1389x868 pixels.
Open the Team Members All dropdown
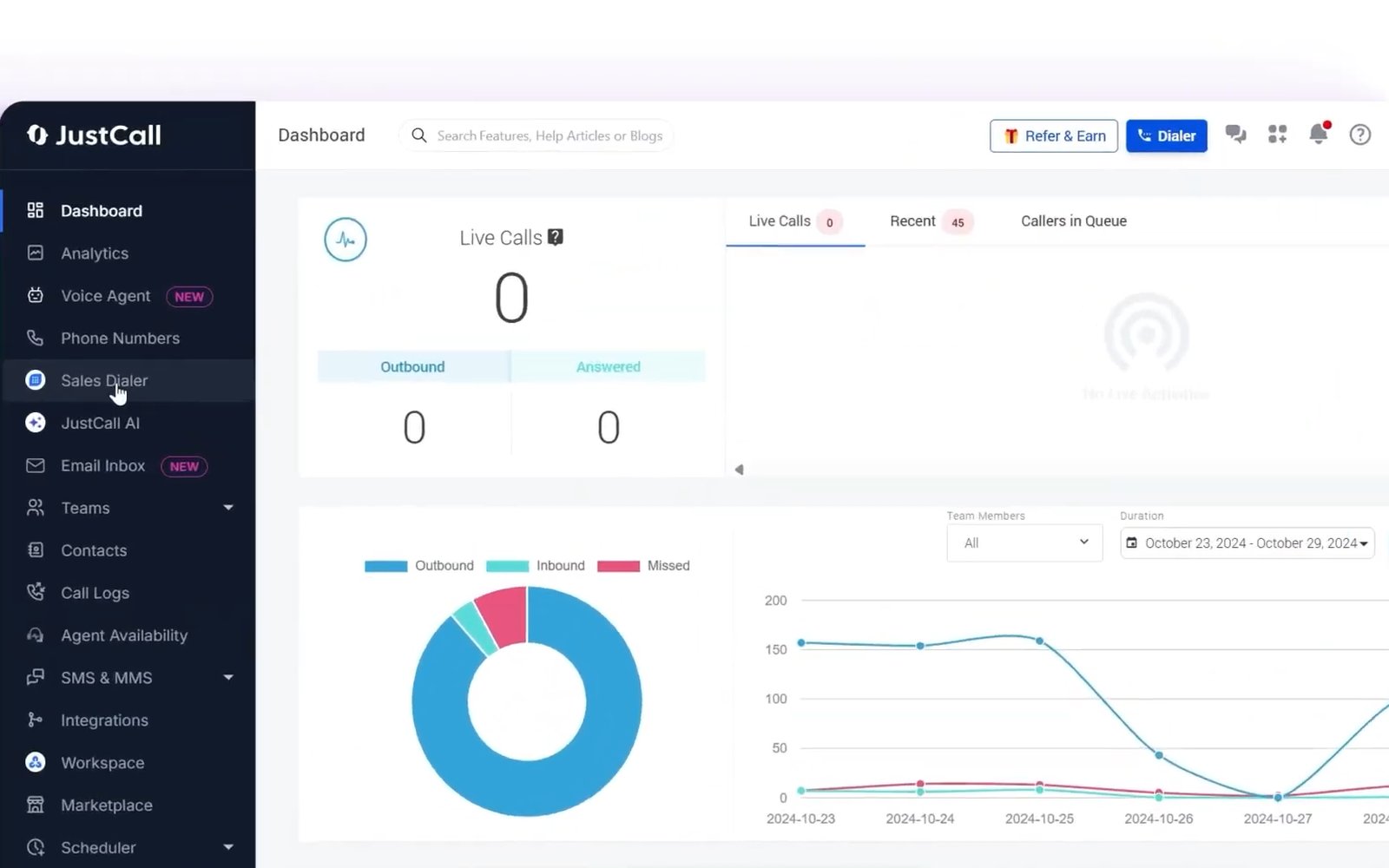click(x=1024, y=543)
